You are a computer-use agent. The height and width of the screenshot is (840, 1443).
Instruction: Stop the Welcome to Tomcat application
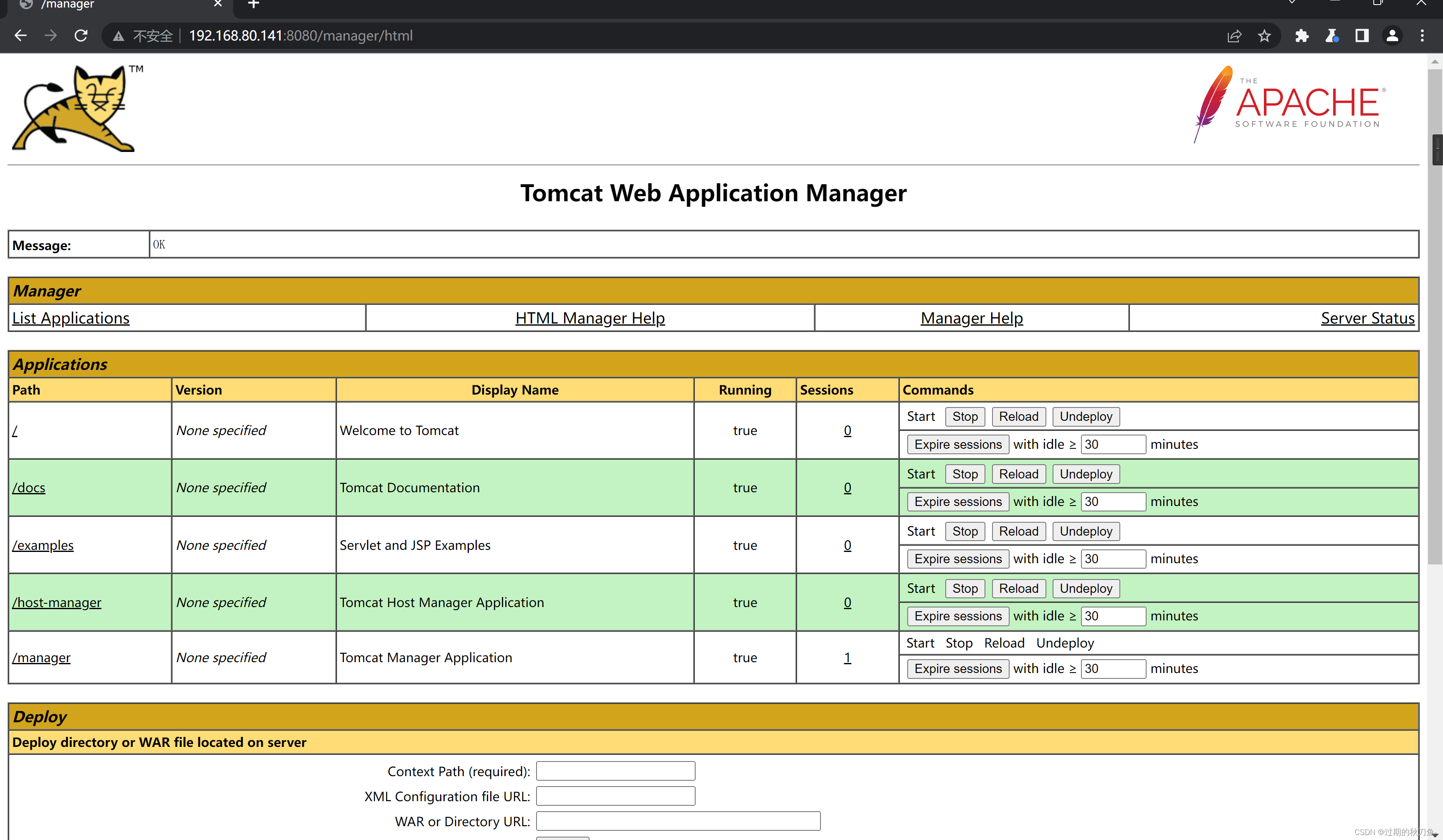pyautogui.click(x=965, y=417)
